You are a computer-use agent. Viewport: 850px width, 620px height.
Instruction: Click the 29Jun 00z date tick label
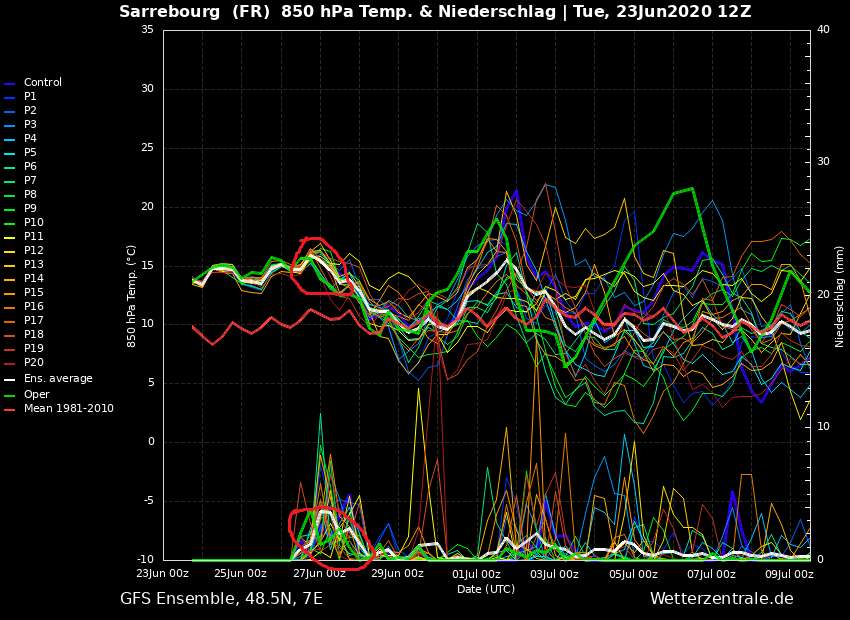(x=397, y=574)
